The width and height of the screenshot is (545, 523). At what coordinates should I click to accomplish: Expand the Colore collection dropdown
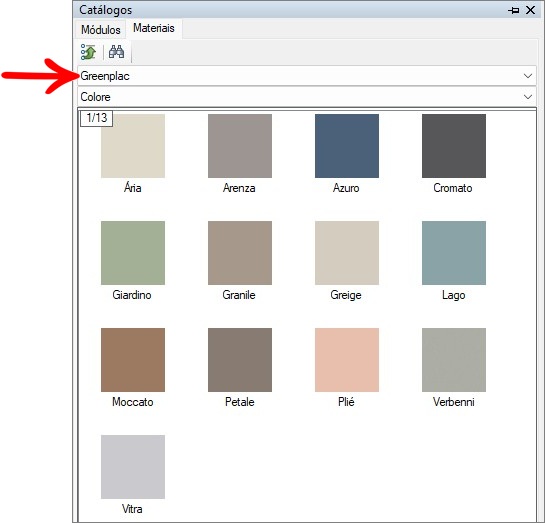coord(307,97)
